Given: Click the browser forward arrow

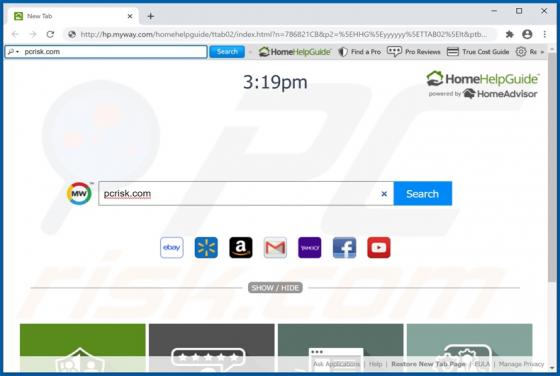Looking at the screenshot, I should pos(32,34).
